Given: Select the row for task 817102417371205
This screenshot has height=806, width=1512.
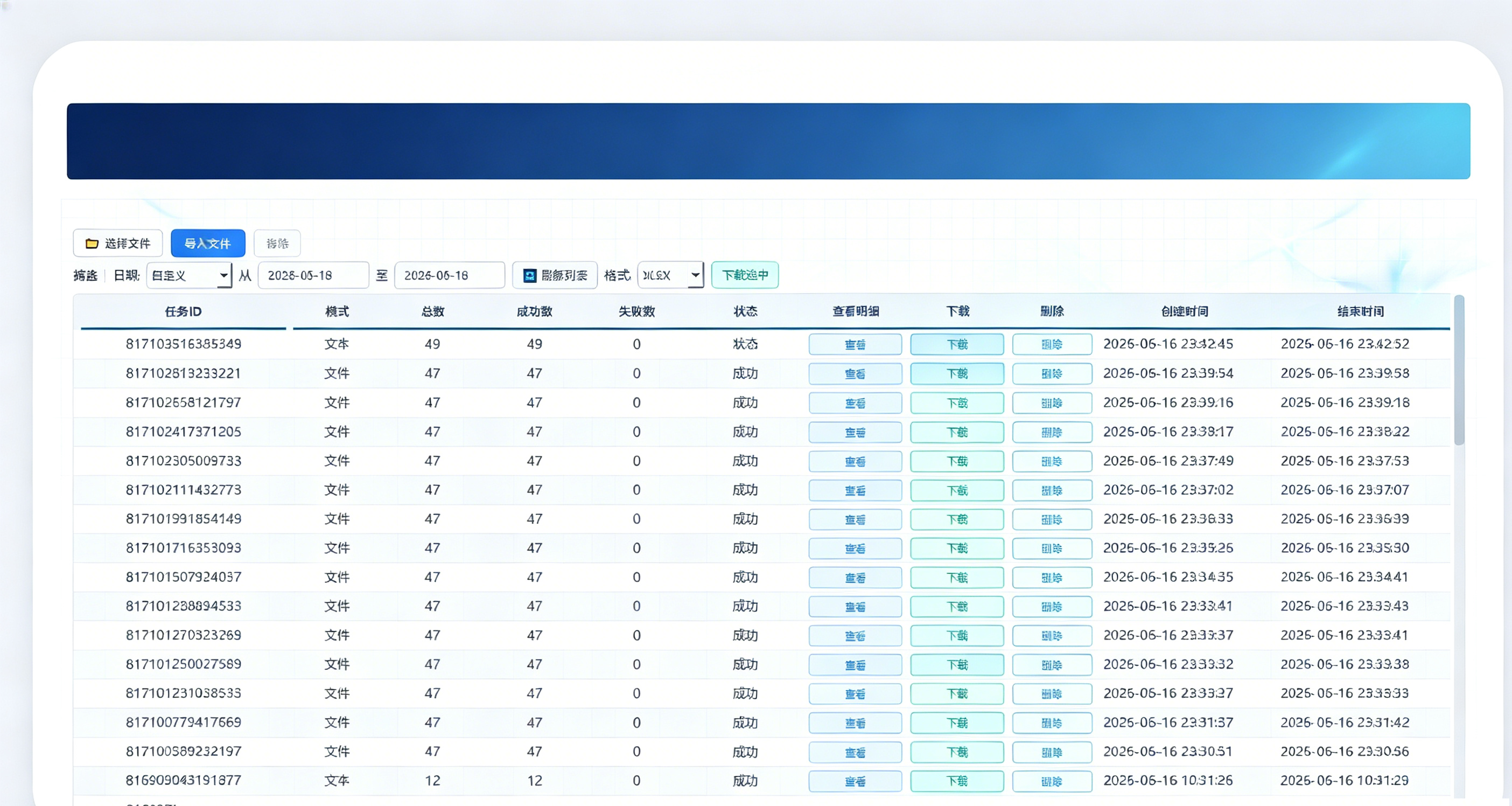Looking at the screenshot, I should coord(761,432).
